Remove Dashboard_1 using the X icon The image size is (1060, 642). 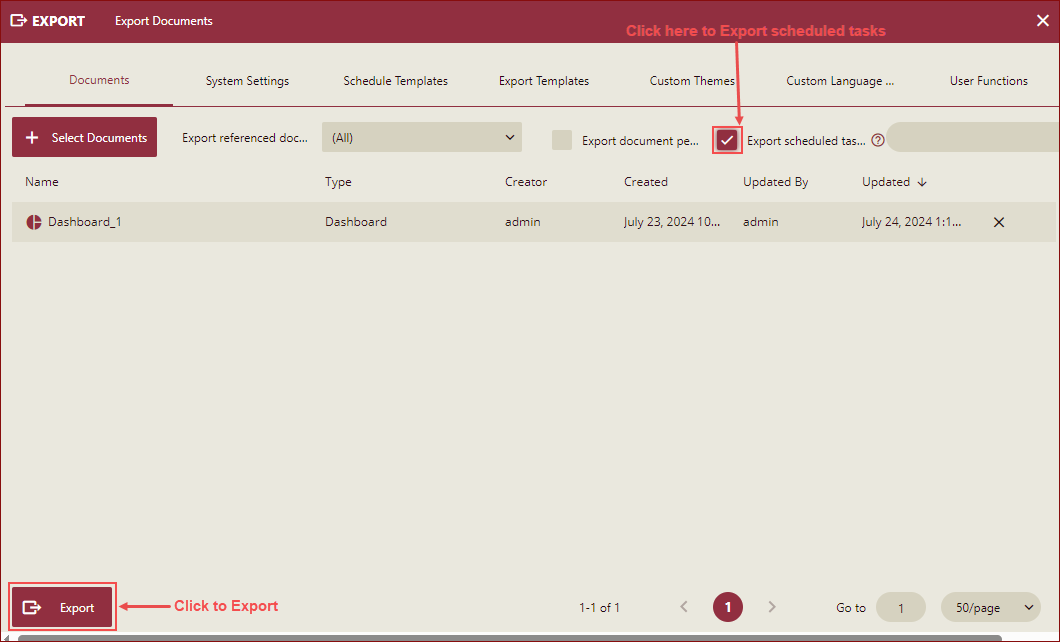tap(998, 222)
